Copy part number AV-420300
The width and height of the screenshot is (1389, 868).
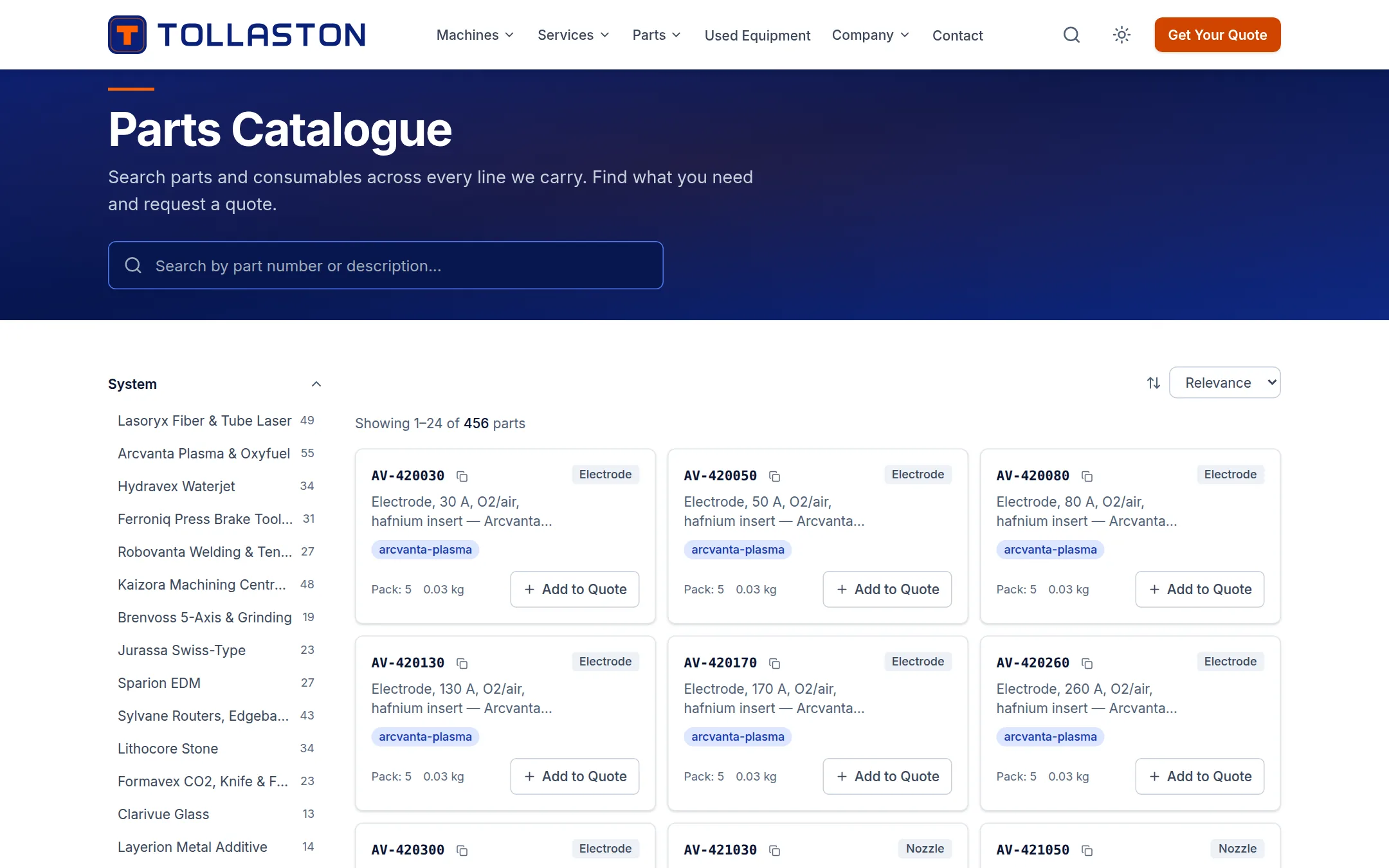point(462,851)
